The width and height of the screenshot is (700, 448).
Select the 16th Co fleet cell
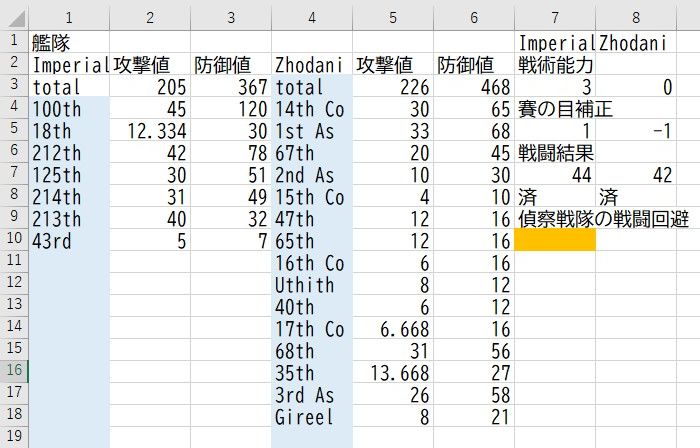point(312,262)
